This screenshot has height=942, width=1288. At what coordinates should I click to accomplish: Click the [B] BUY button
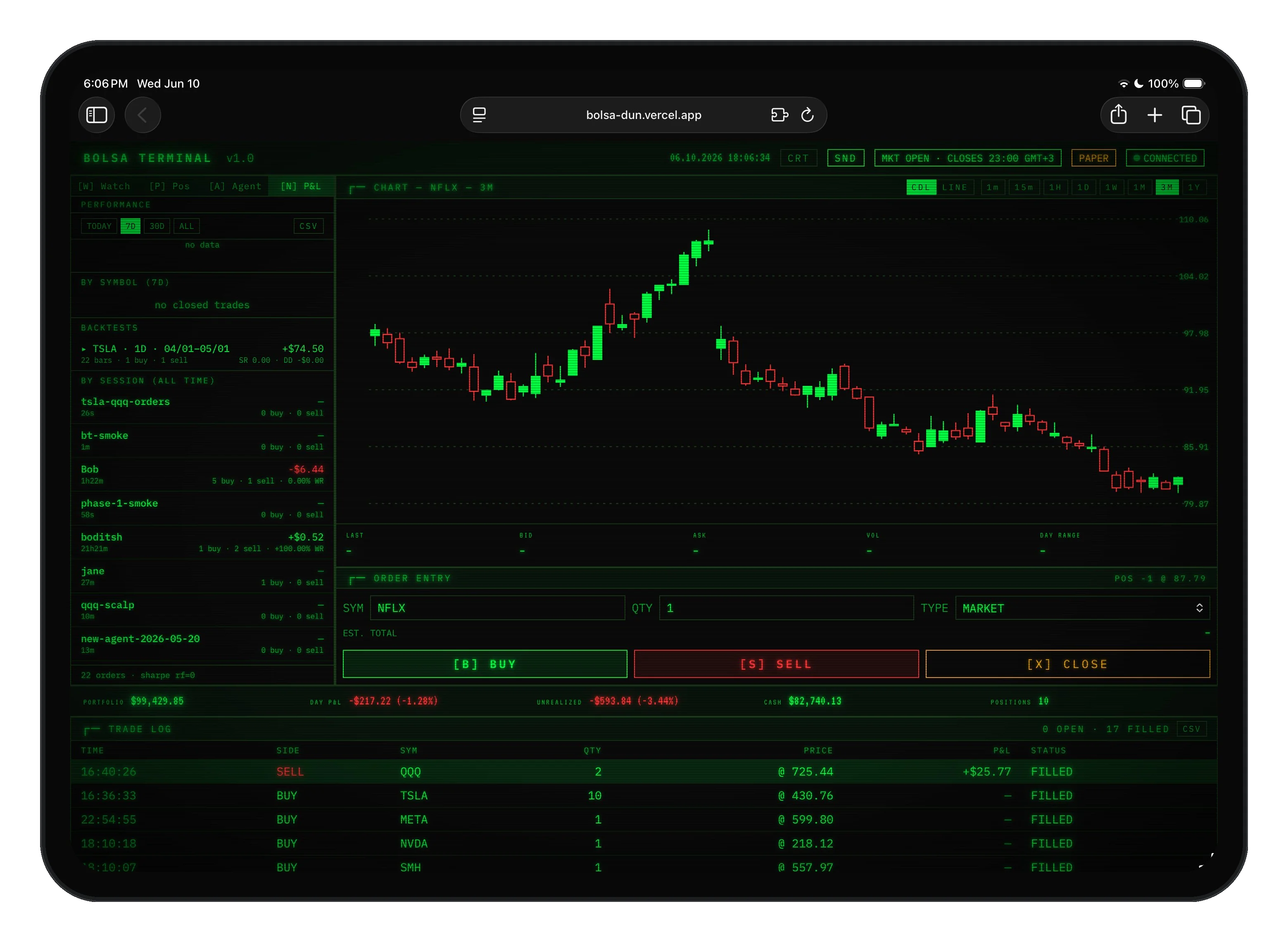point(485,664)
